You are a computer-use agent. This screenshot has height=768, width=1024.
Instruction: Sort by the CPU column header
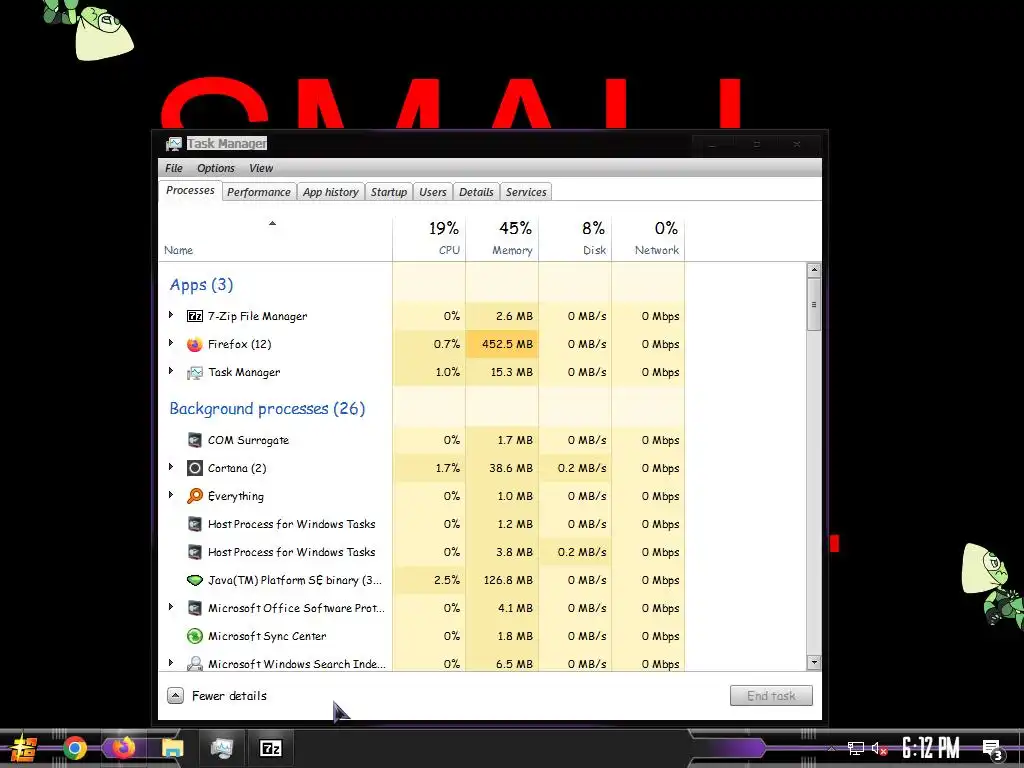click(x=429, y=239)
